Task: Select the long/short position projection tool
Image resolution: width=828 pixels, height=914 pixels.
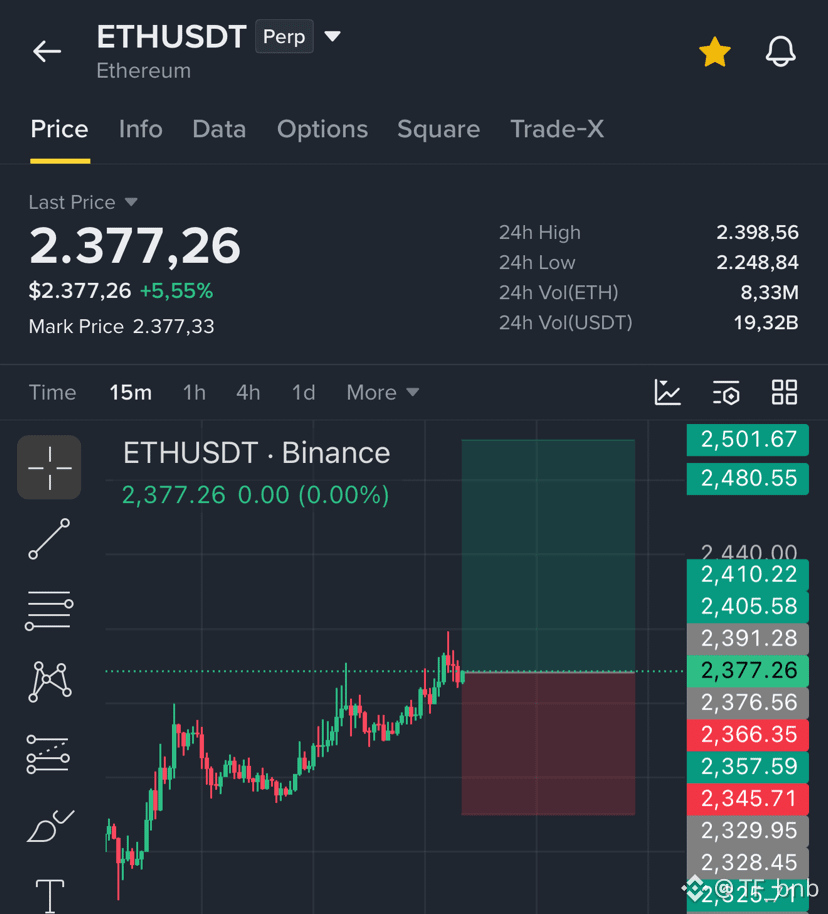Action: tap(48, 754)
